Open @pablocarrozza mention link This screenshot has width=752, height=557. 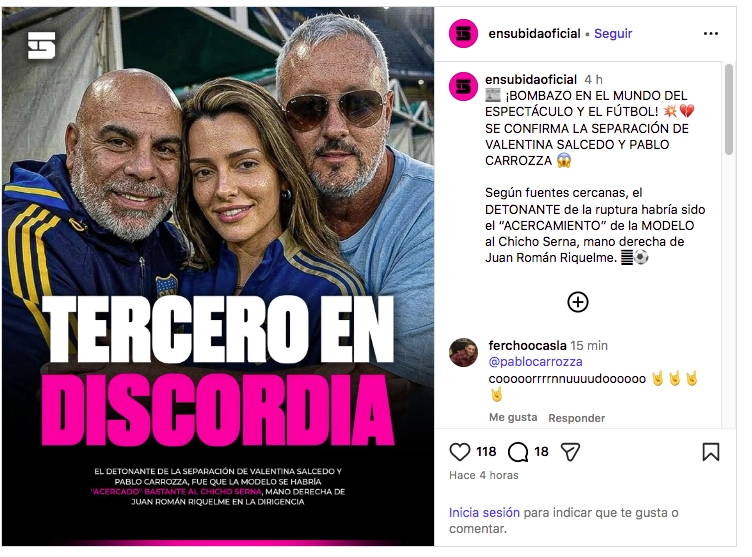point(535,362)
